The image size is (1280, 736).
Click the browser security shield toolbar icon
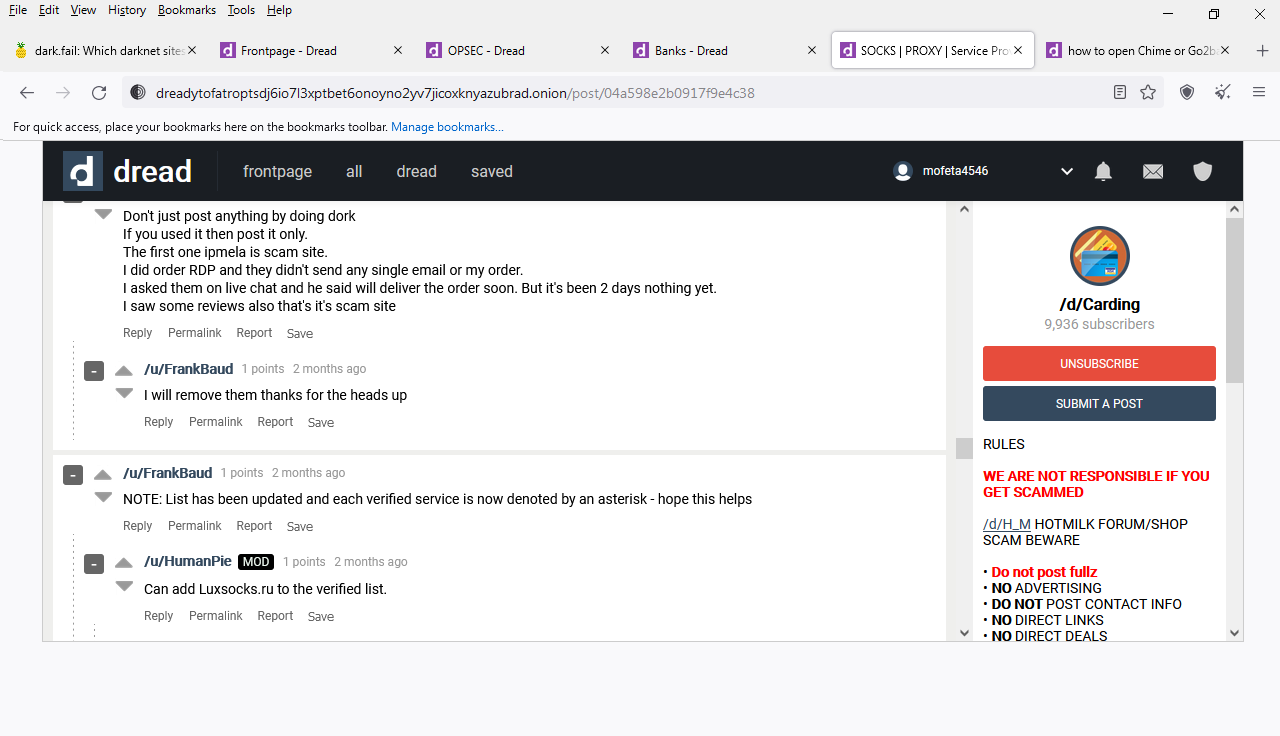pos(1187,92)
